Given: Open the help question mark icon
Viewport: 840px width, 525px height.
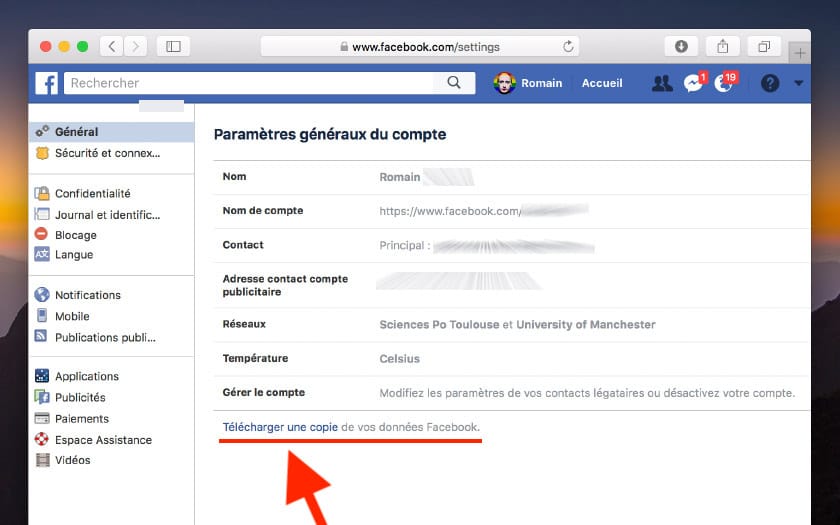Looking at the screenshot, I should [x=770, y=83].
